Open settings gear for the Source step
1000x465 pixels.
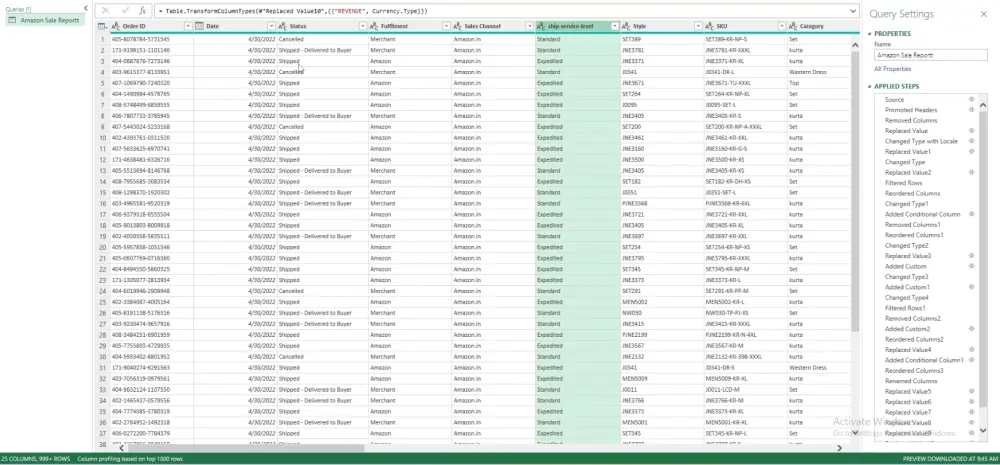[x=971, y=100]
